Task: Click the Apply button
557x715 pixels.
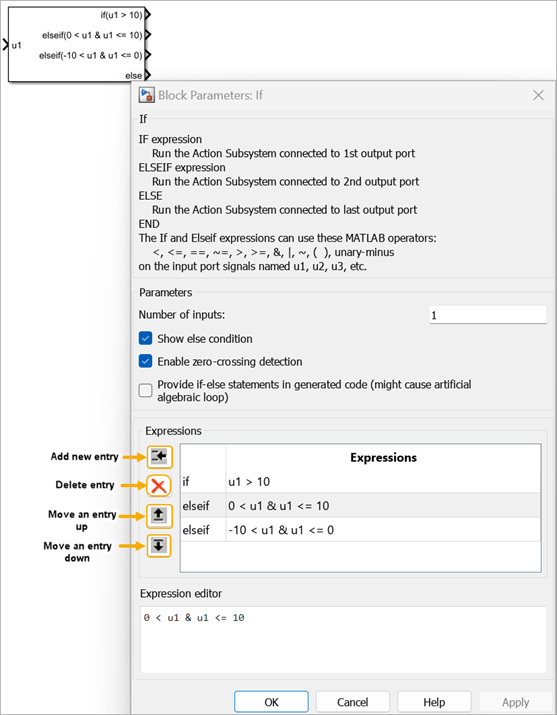Action: [516, 702]
